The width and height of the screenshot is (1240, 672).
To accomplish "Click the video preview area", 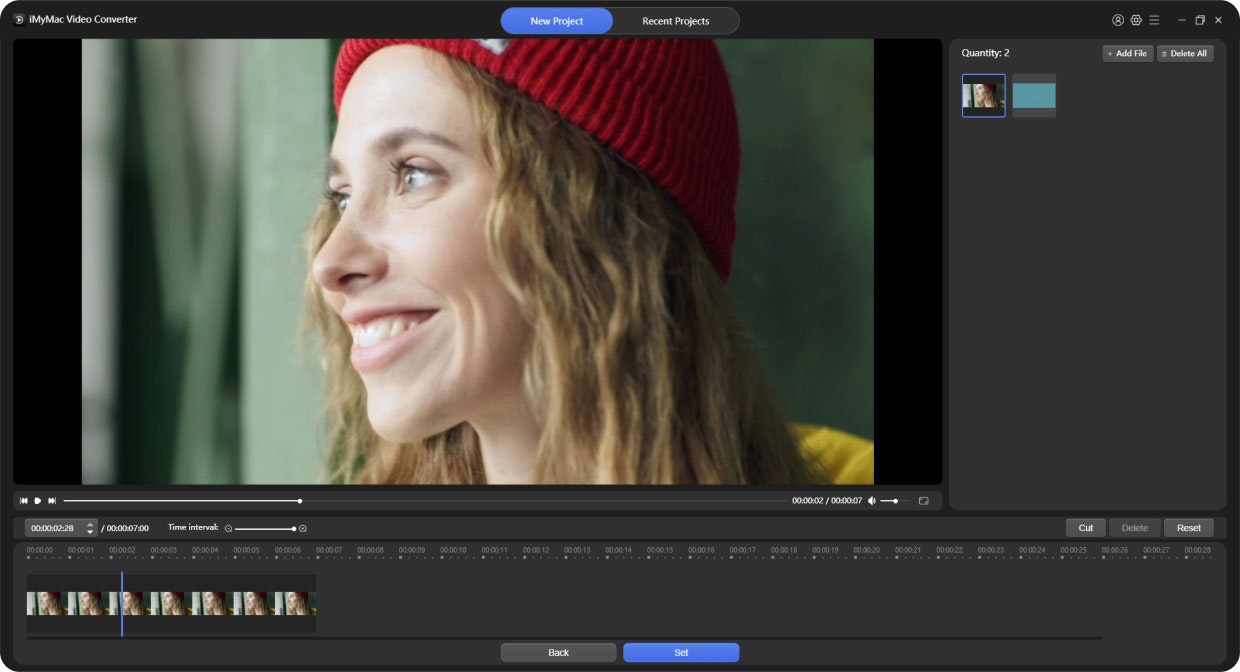I will tap(477, 262).
